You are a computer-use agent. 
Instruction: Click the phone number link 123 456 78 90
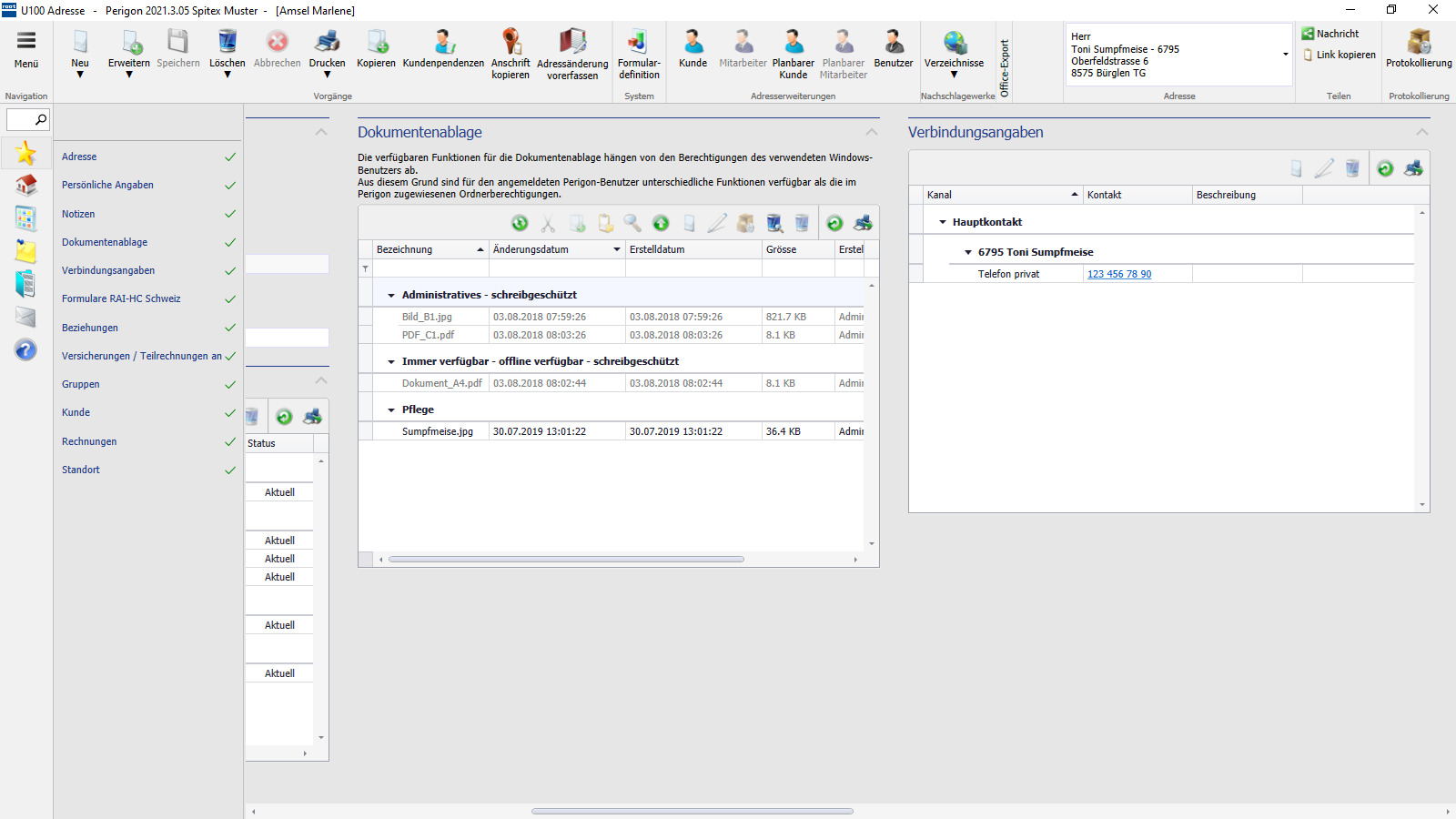(1119, 274)
